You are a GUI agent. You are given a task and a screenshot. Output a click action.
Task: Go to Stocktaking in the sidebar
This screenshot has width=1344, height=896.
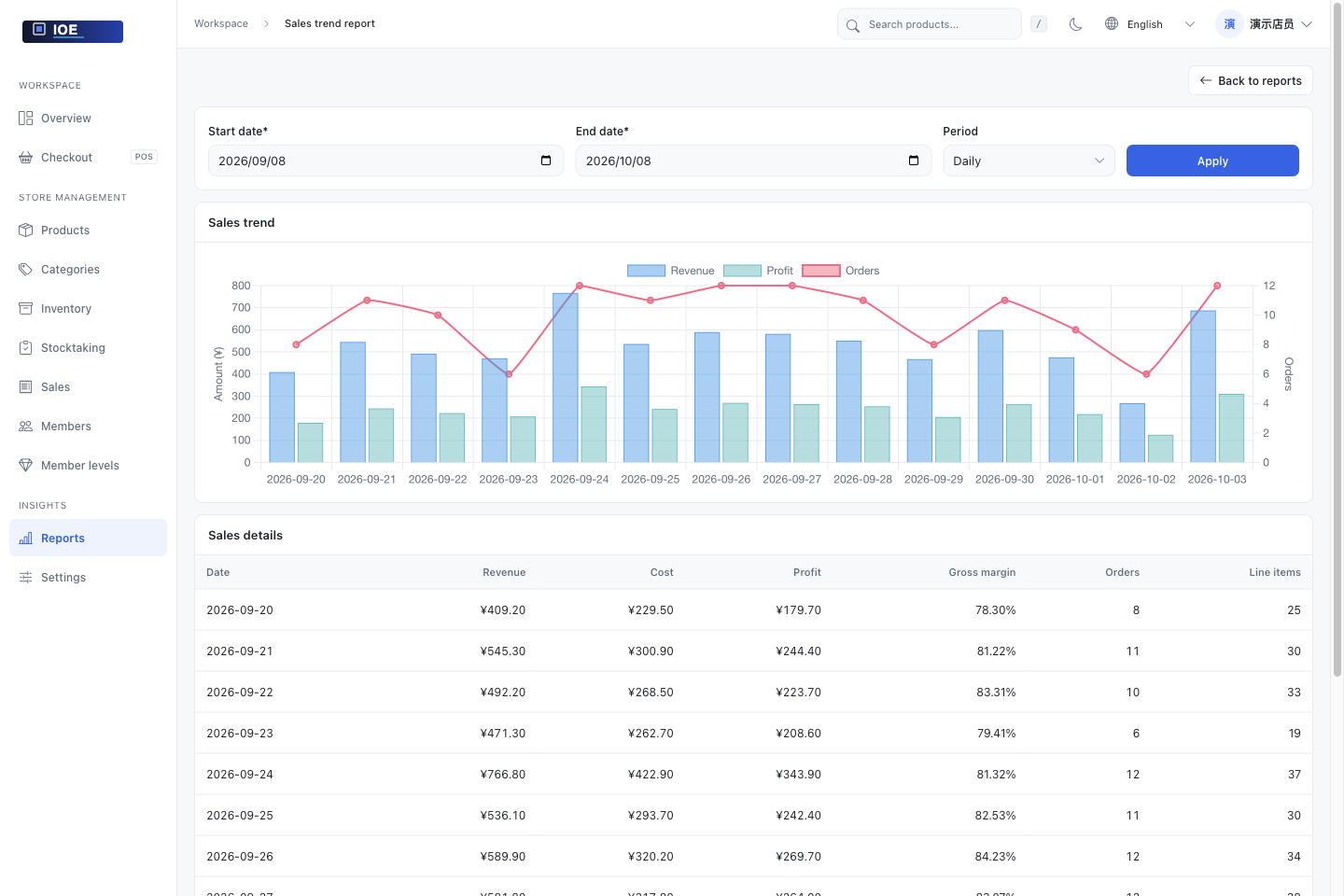coord(89,348)
